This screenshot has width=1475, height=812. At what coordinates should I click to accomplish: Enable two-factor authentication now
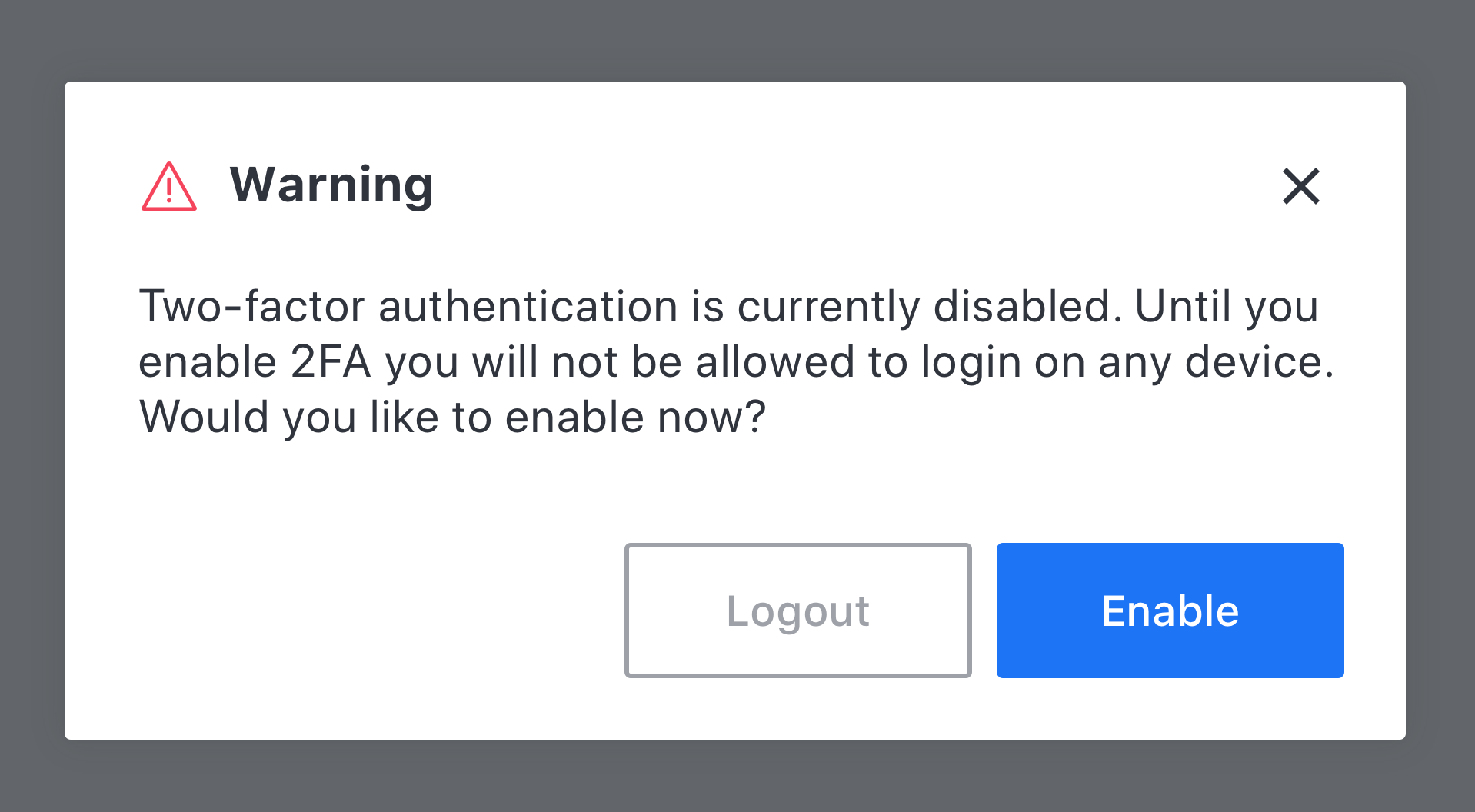pyautogui.click(x=1170, y=611)
